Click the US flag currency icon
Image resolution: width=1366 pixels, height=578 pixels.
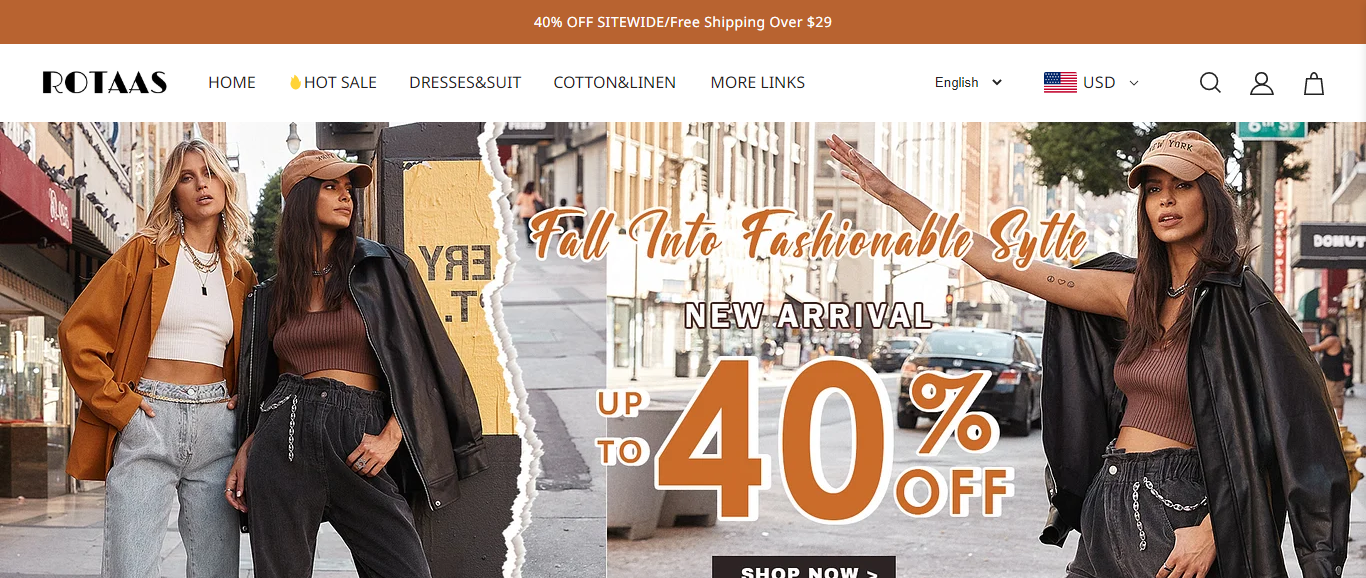[x=1060, y=82]
